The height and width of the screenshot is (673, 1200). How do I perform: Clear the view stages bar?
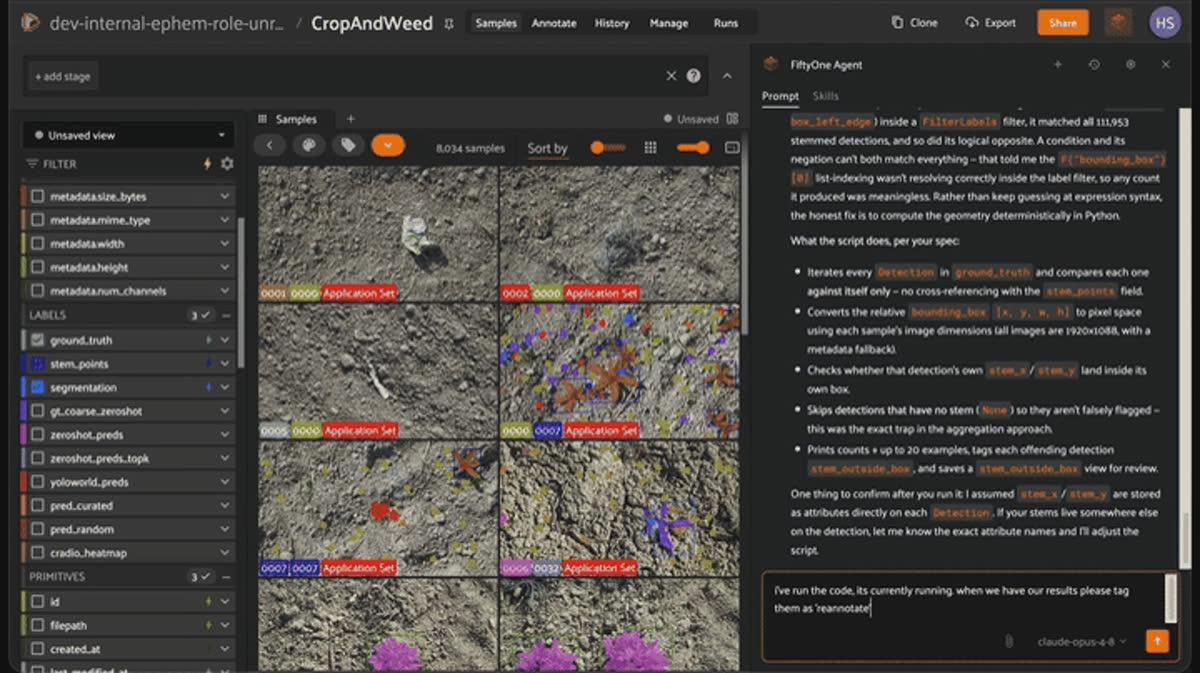pyautogui.click(x=672, y=76)
